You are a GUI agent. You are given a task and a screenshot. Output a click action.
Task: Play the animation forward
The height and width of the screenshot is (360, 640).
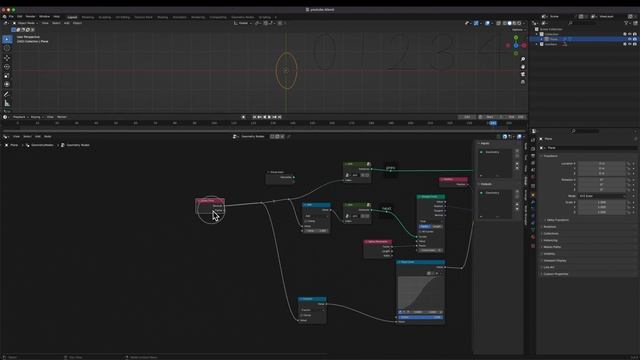269,117
